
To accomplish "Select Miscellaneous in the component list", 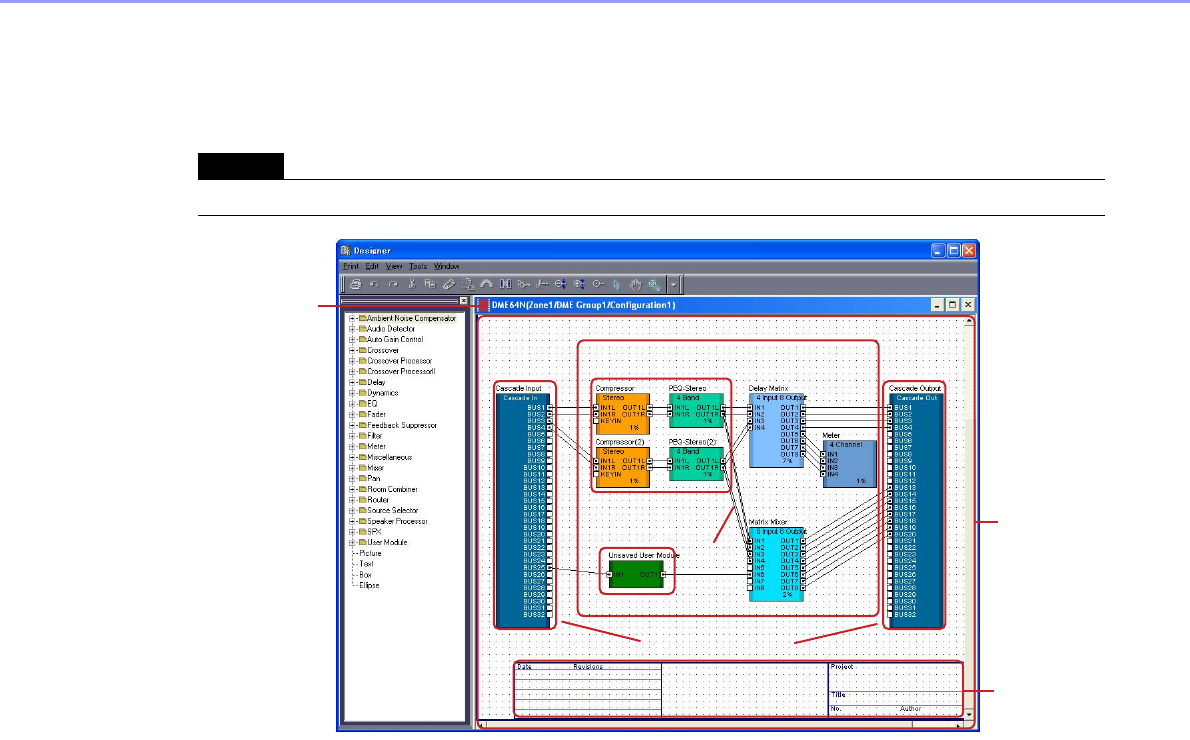I will (x=390, y=458).
